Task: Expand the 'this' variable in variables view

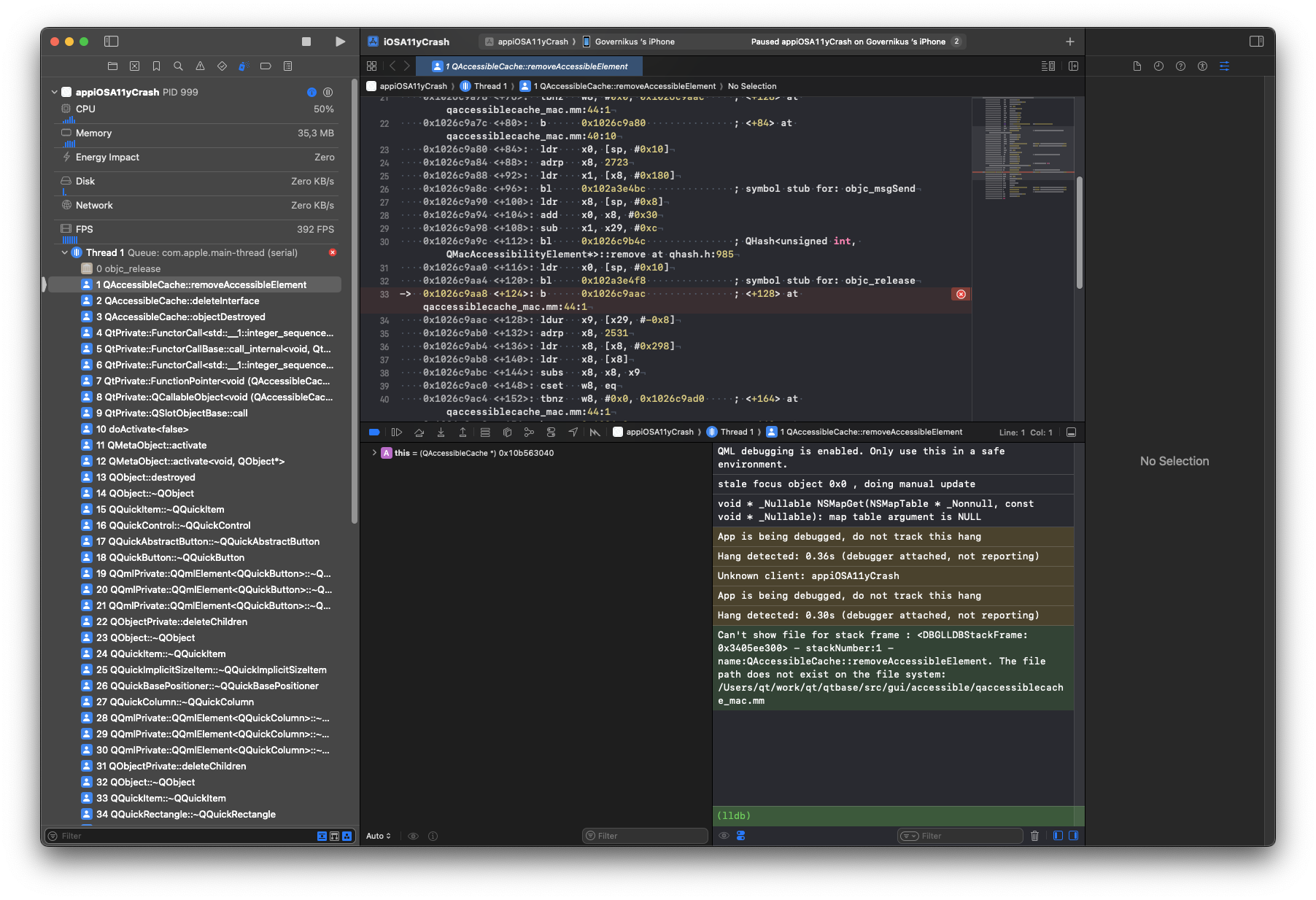Action: [374, 453]
